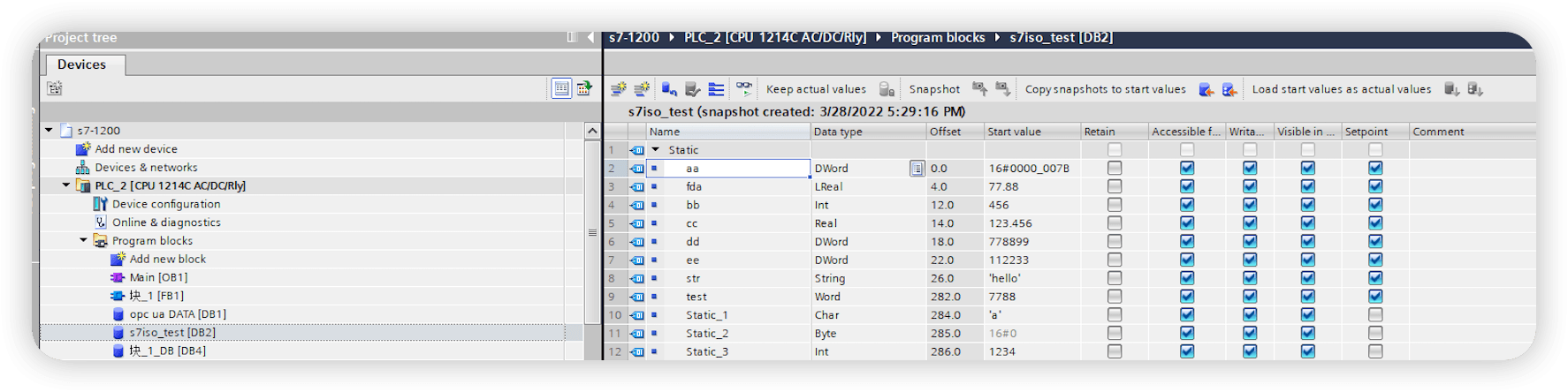
Task: Click the table view icon in Project tree
Action: tap(561, 88)
